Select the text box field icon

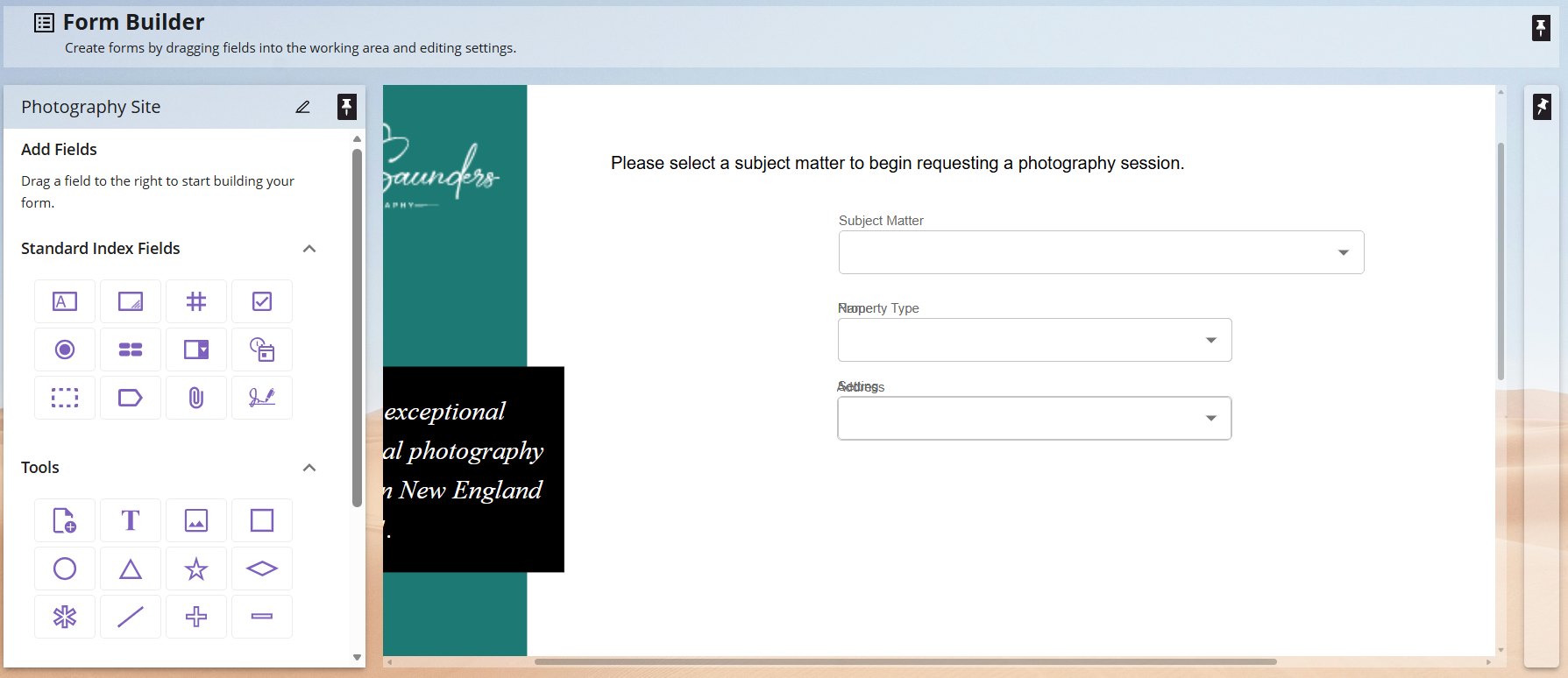coord(65,301)
